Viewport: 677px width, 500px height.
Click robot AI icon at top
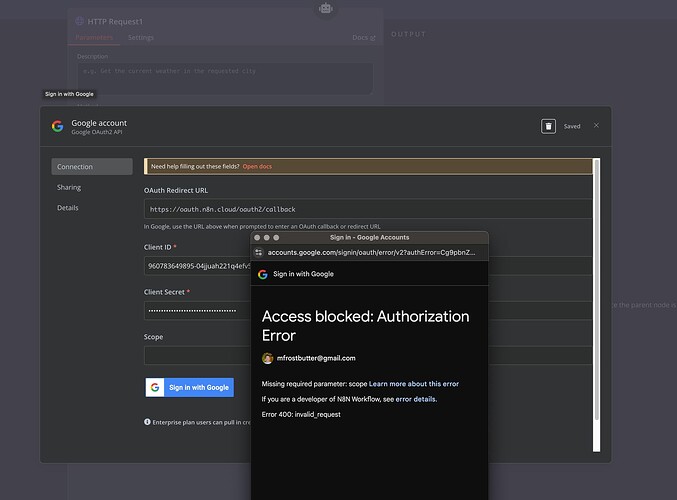[326, 8]
